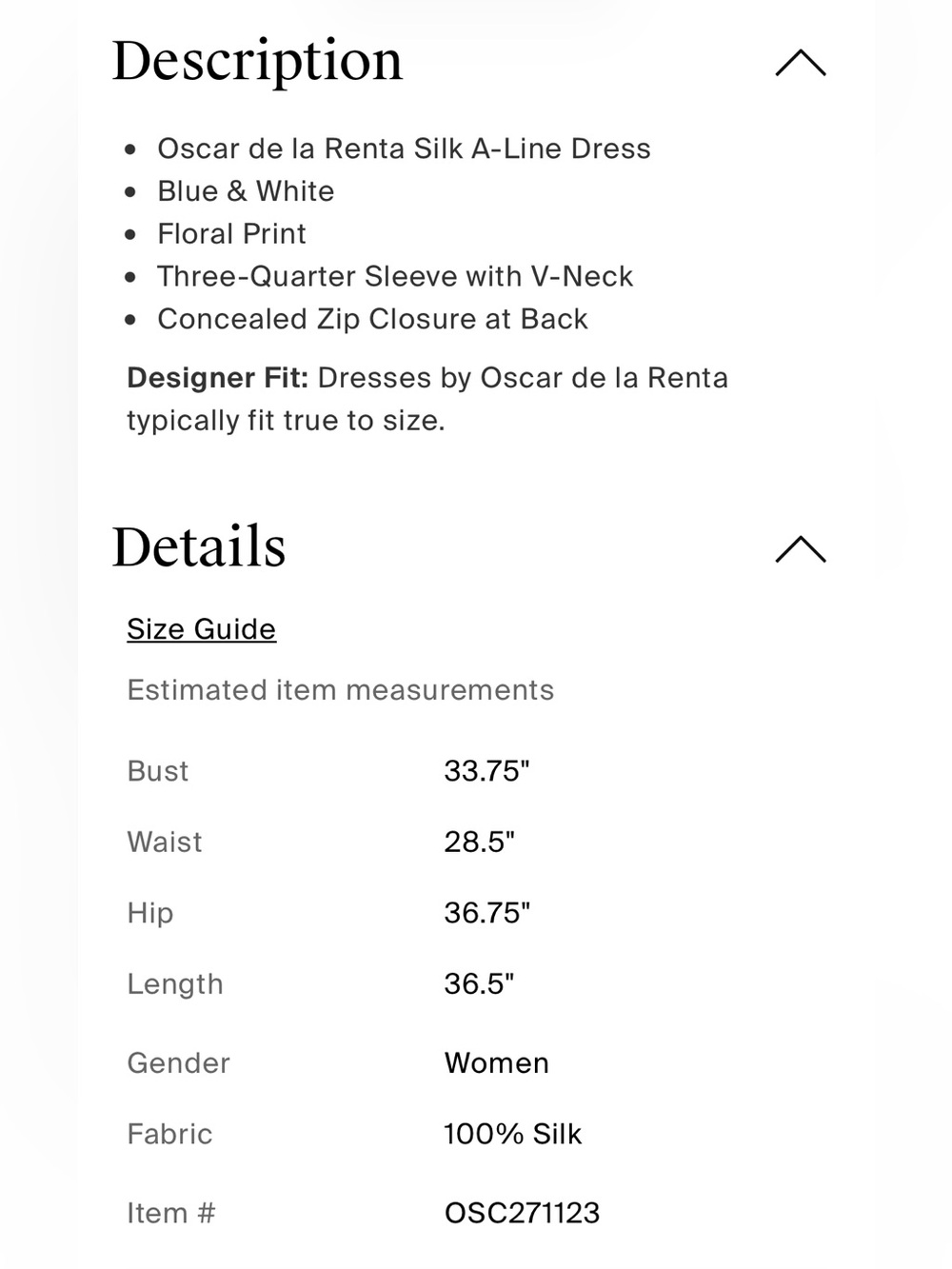Click the Three-Quarter Sleeve with V-Neck bullet
Screen dimensions: 952x1269
click(x=395, y=276)
